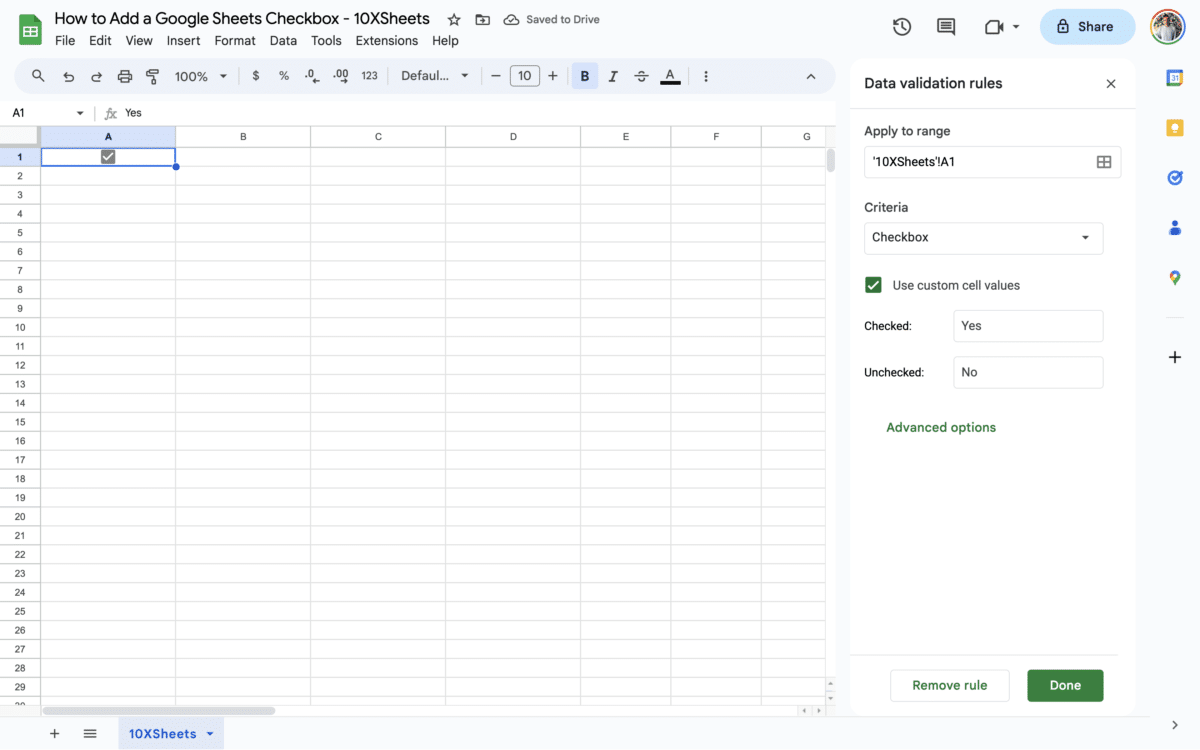
Task: Expand Advanced options in the validation panel
Action: 940,427
